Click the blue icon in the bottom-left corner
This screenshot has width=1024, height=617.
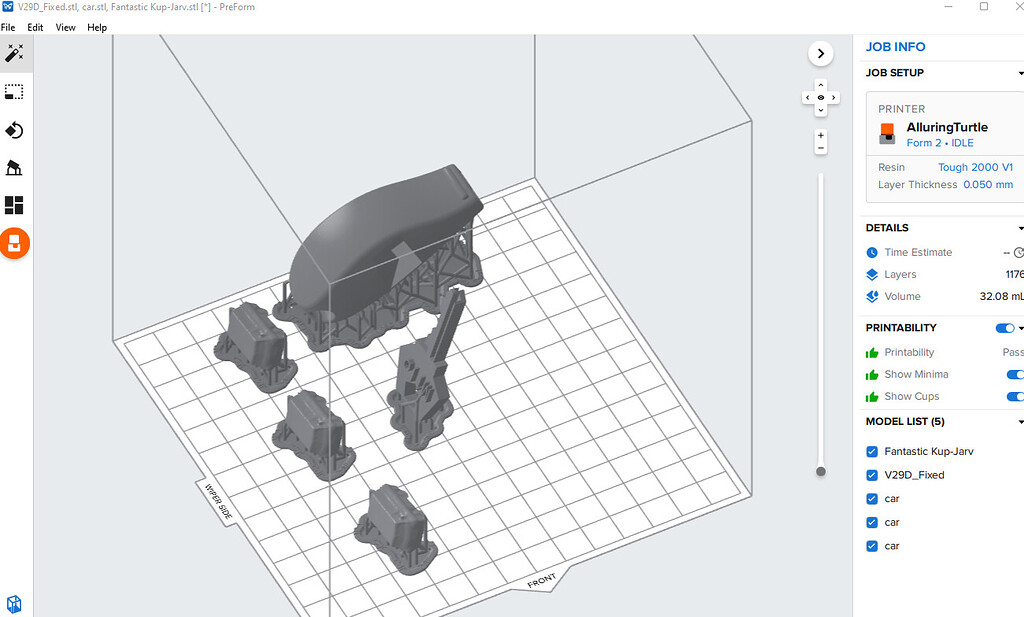[14, 603]
